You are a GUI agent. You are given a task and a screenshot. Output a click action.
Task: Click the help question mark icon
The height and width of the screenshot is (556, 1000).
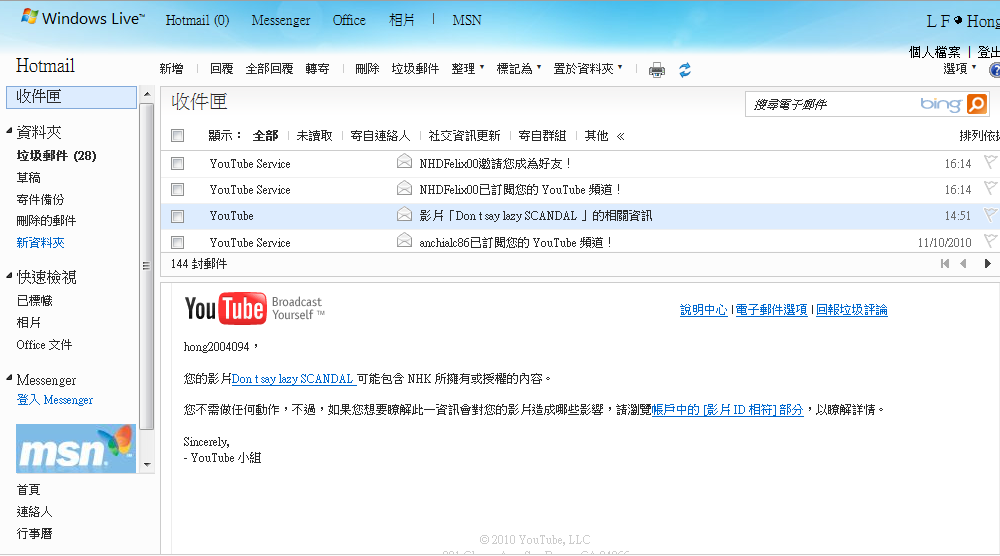(x=994, y=70)
